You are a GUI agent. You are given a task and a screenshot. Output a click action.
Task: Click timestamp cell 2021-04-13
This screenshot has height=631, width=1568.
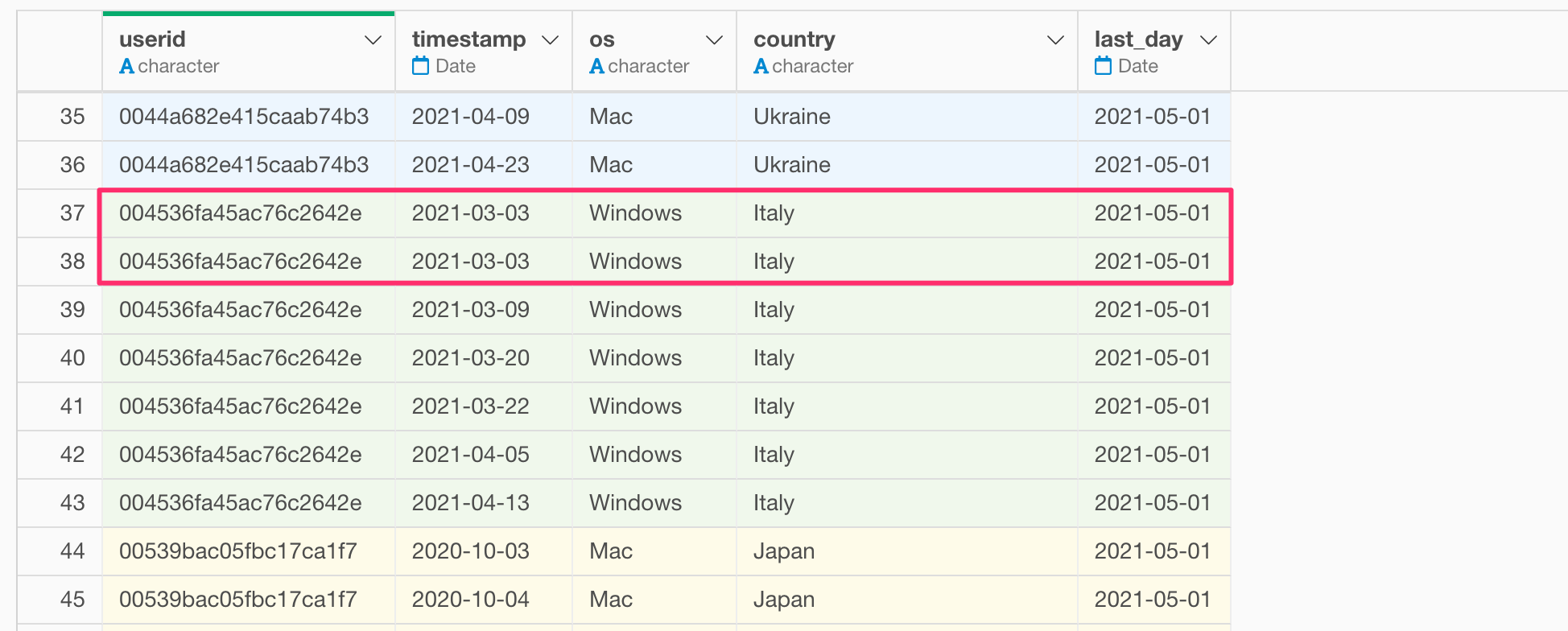pyautogui.click(x=484, y=503)
